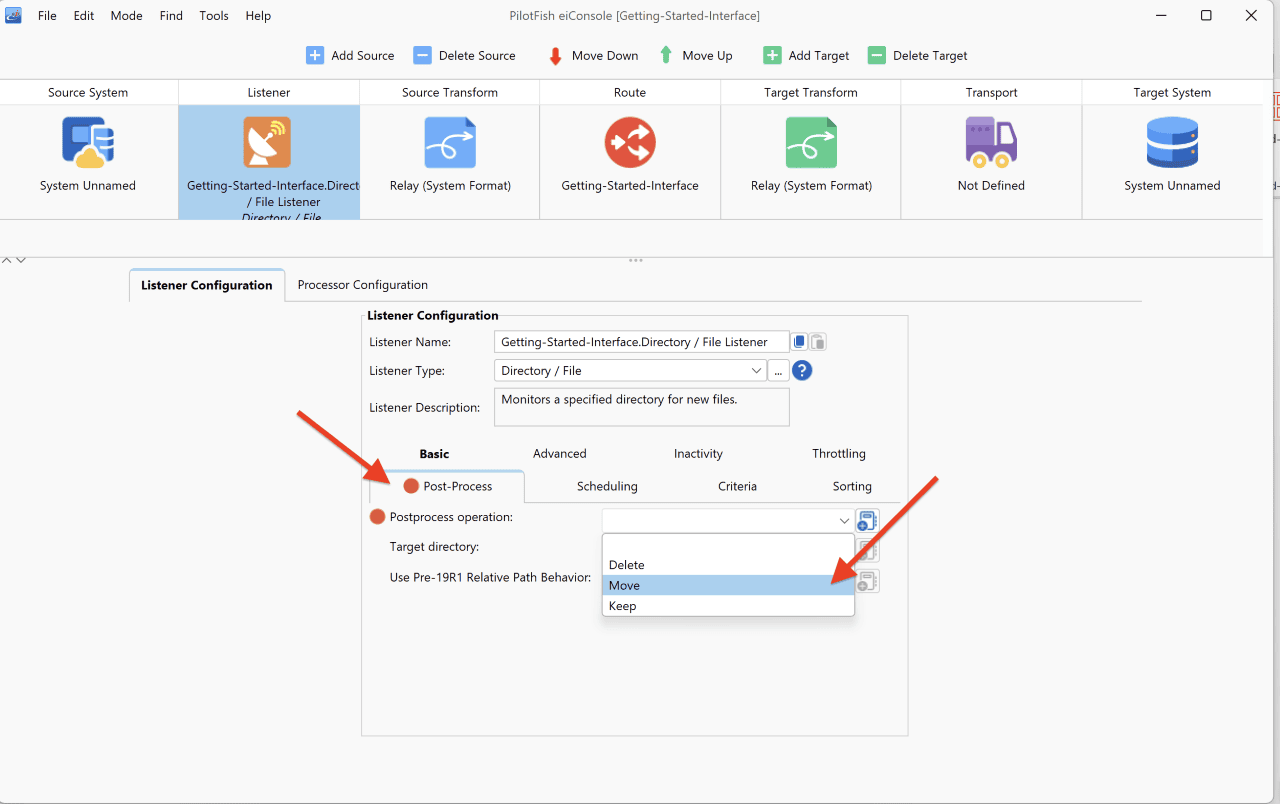Choose Keep from the postprocess list
The image size is (1280, 804).
(x=728, y=606)
